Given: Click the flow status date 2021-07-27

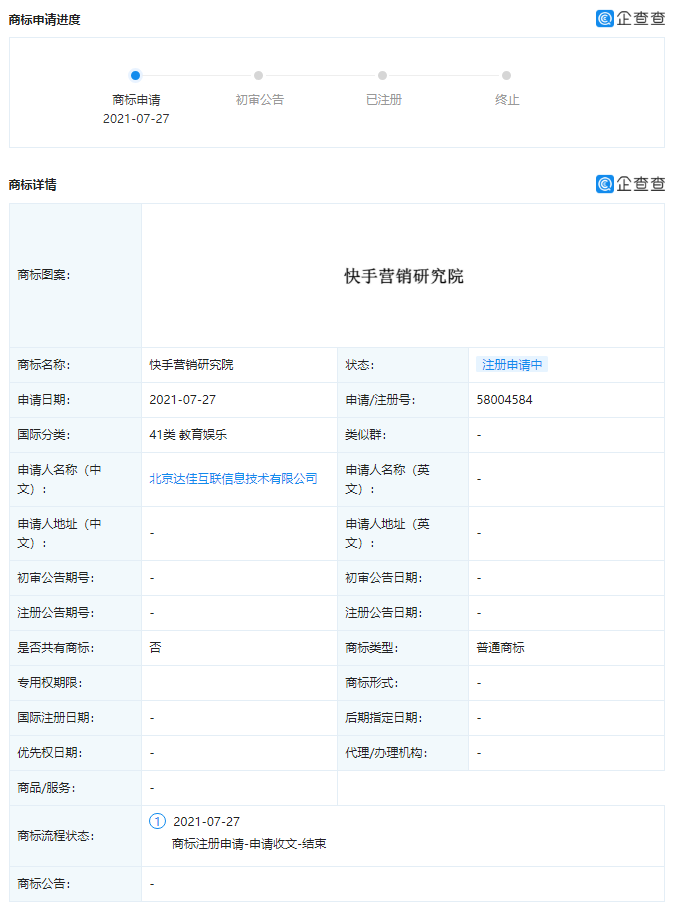Looking at the screenshot, I should (x=207, y=821).
